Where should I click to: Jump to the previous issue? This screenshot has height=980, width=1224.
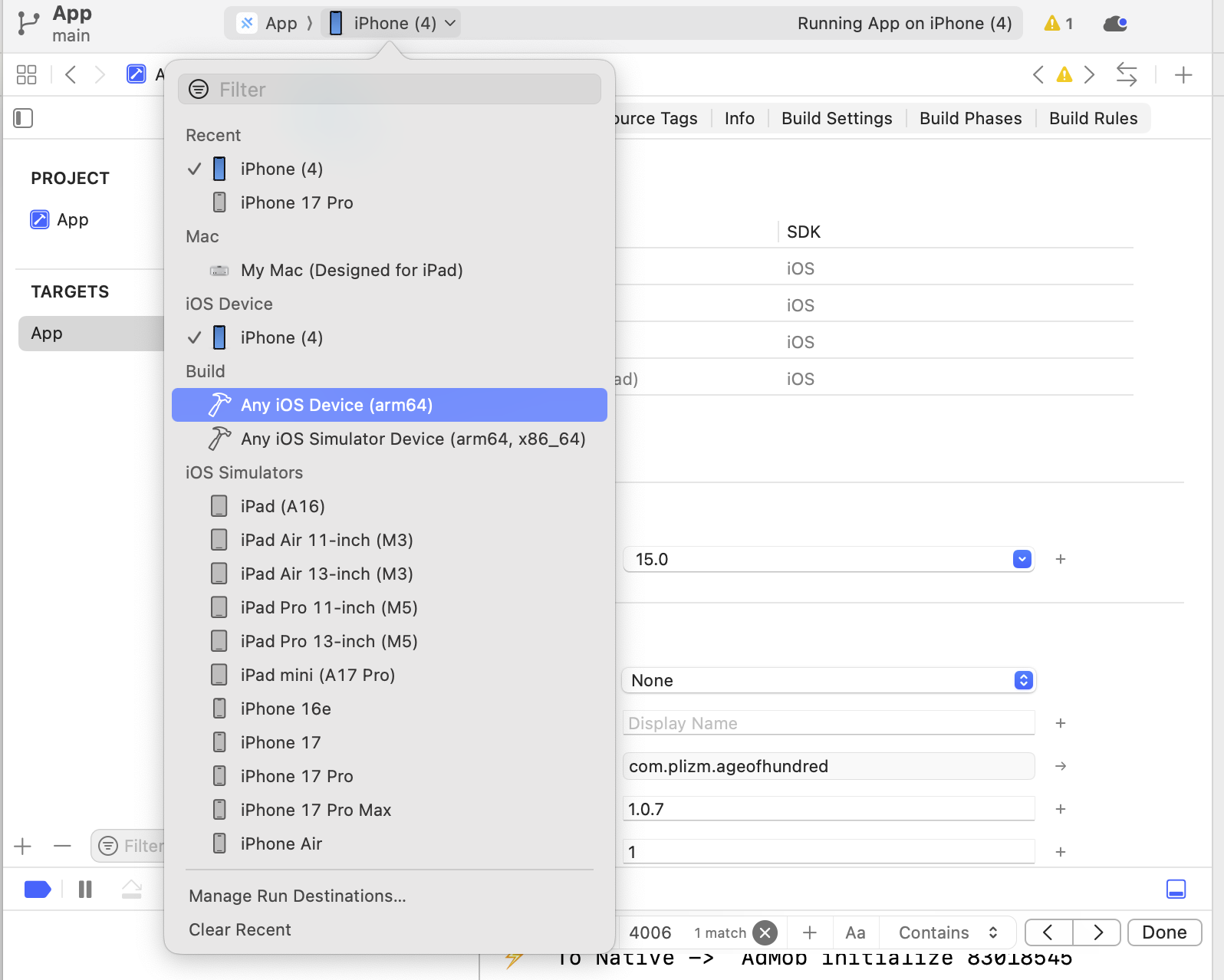point(1038,74)
